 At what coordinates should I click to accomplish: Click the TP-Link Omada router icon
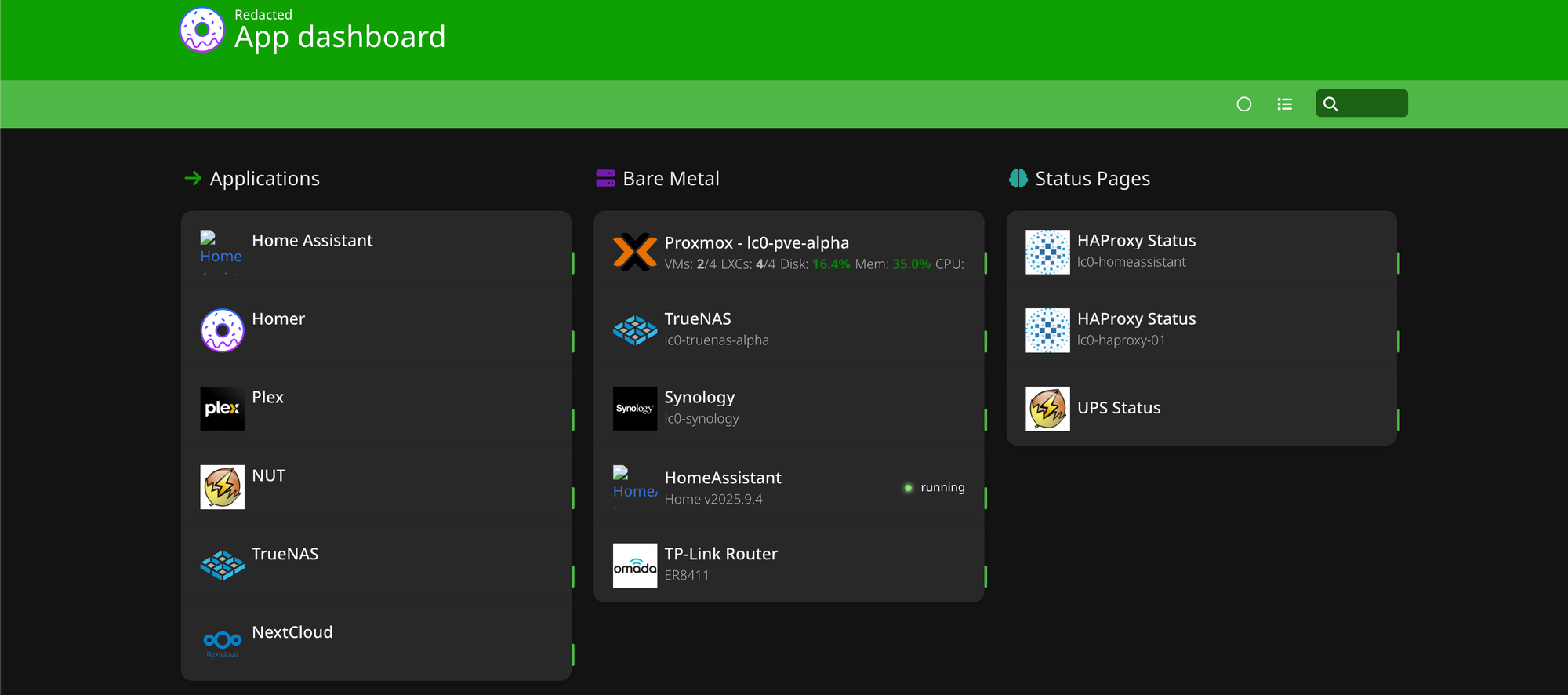[x=634, y=566]
